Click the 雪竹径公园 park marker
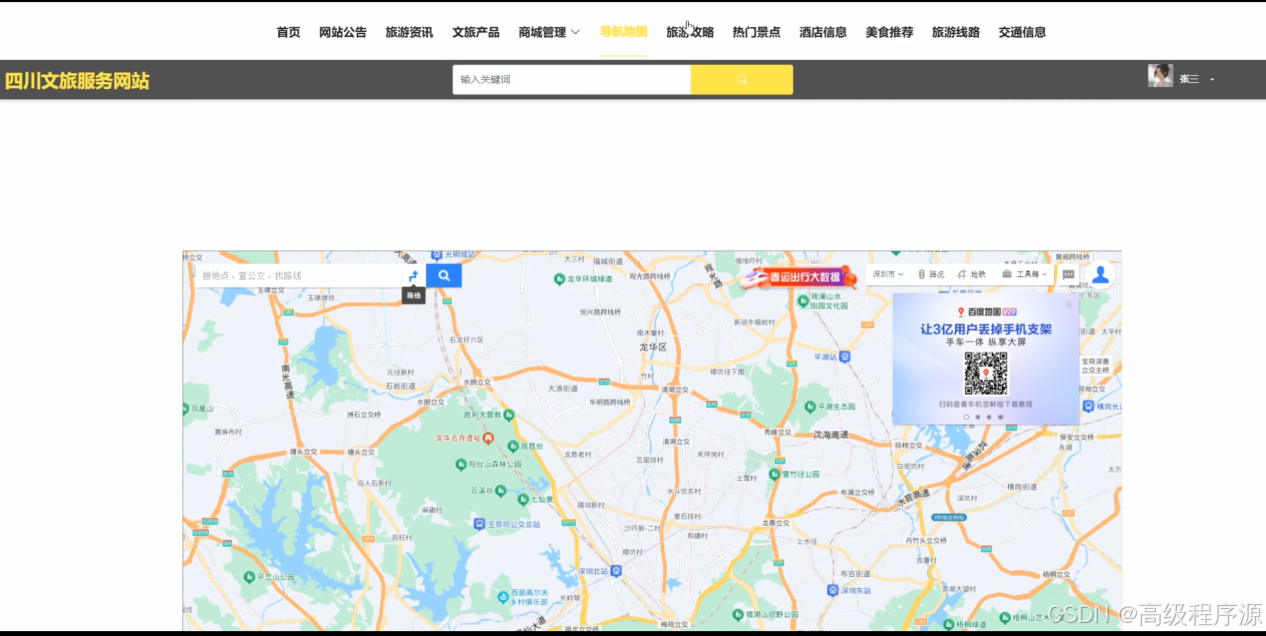The width and height of the screenshot is (1266, 636). click(774, 474)
